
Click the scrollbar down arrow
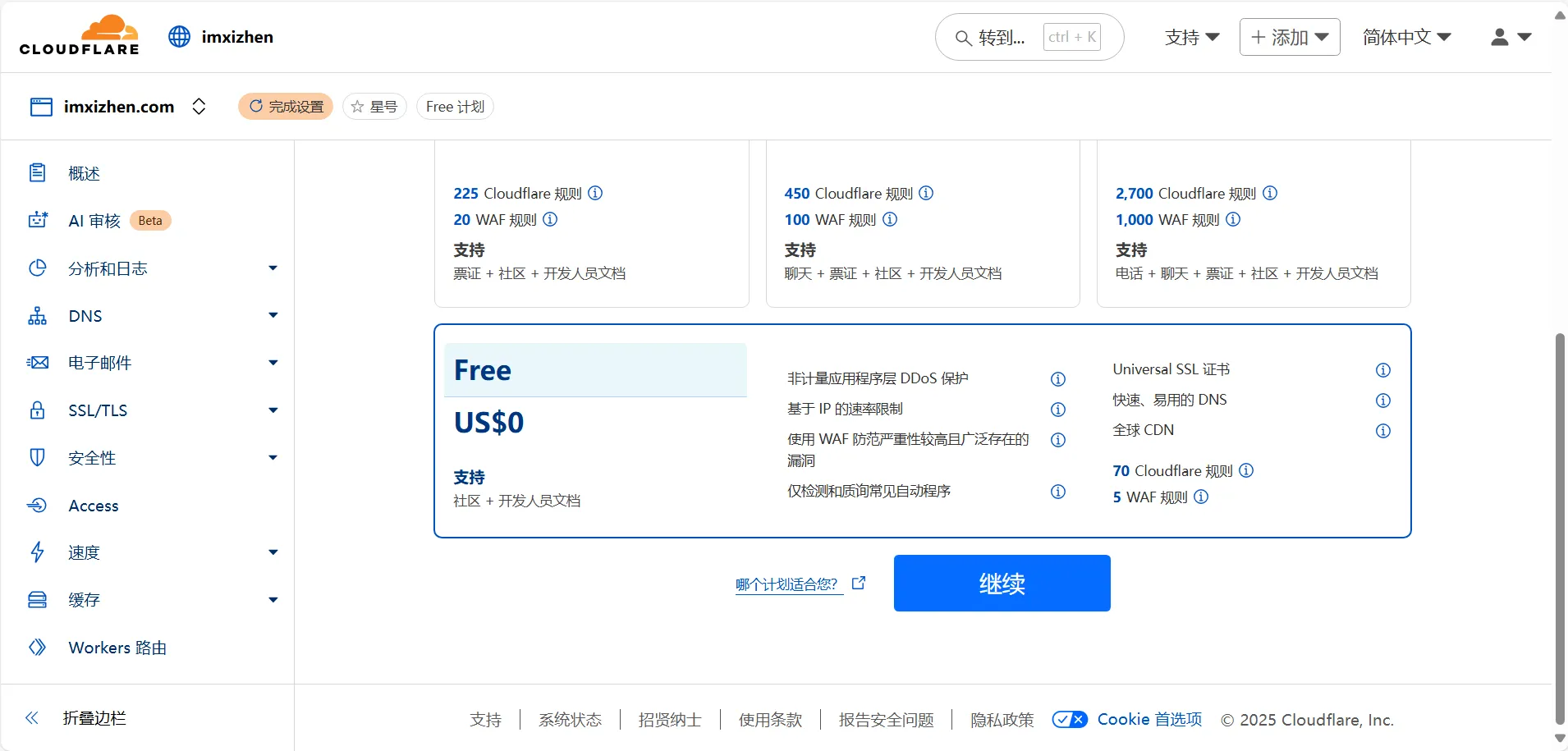1560,739
